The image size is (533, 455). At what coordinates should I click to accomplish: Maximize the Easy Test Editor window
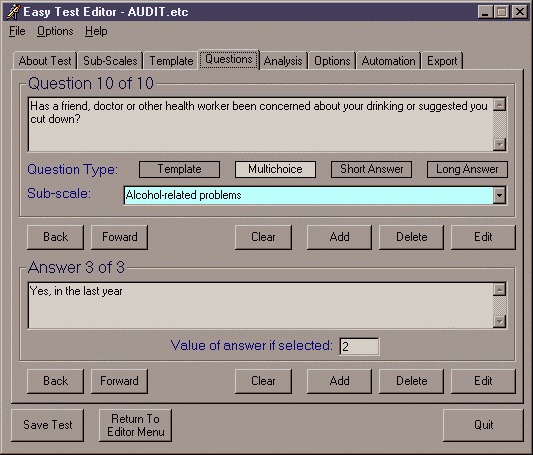tap(501, 12)
